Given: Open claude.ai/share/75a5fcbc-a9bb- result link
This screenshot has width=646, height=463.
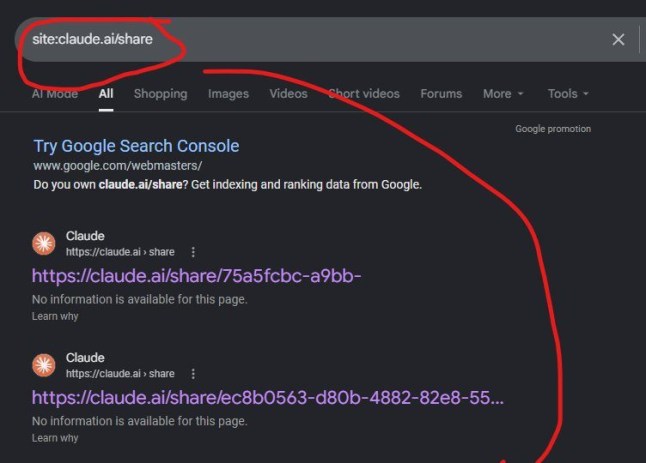Looking at the screenshot, I should pyautogui.click(x=197, y=276).
